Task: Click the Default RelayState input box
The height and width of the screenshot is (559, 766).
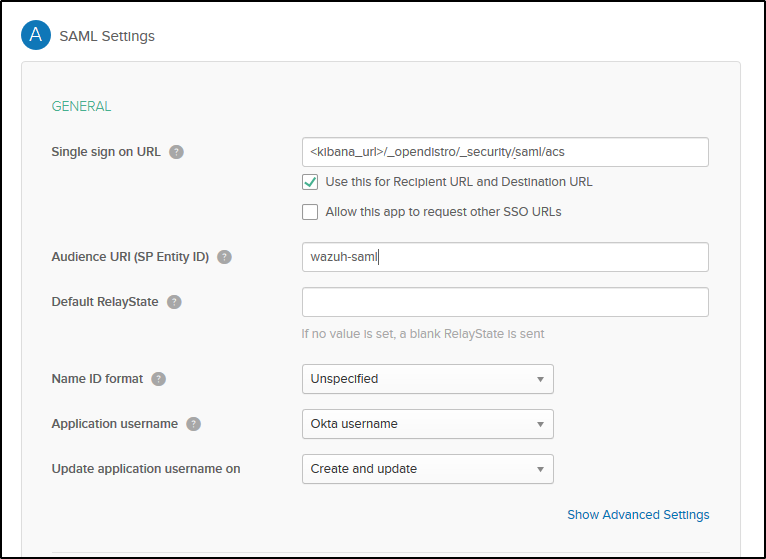Action: [x=505, y=302]
